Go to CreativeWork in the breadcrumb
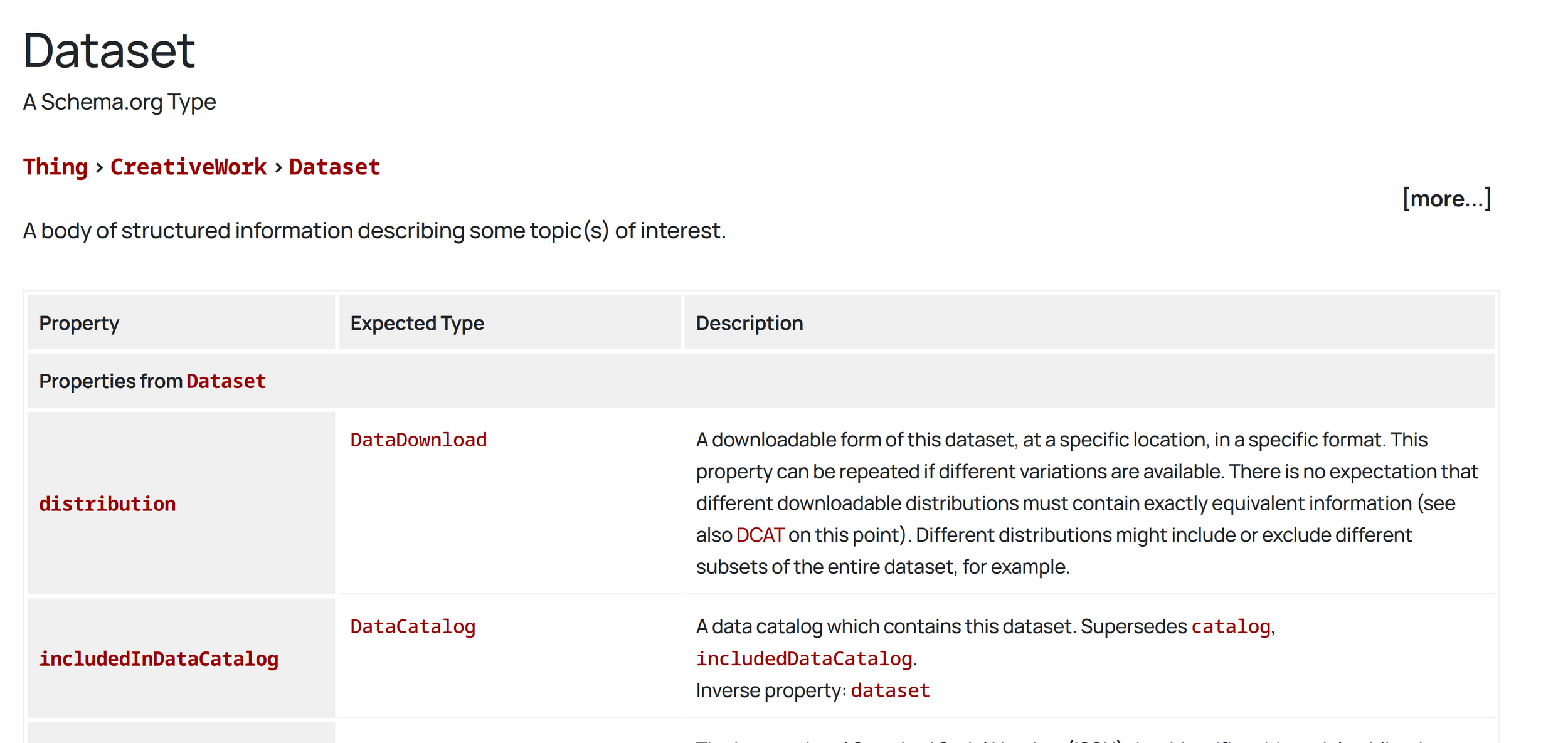1568x743 pixels. [x=188, y=167]
